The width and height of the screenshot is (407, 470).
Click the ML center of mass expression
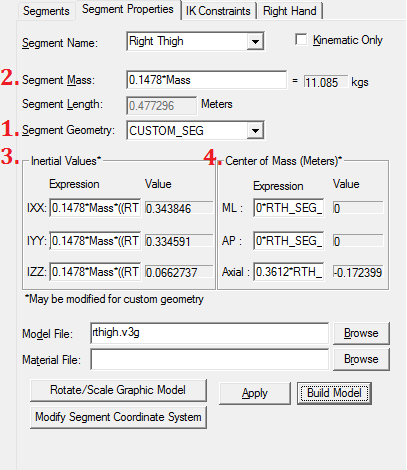coord(289,208)
